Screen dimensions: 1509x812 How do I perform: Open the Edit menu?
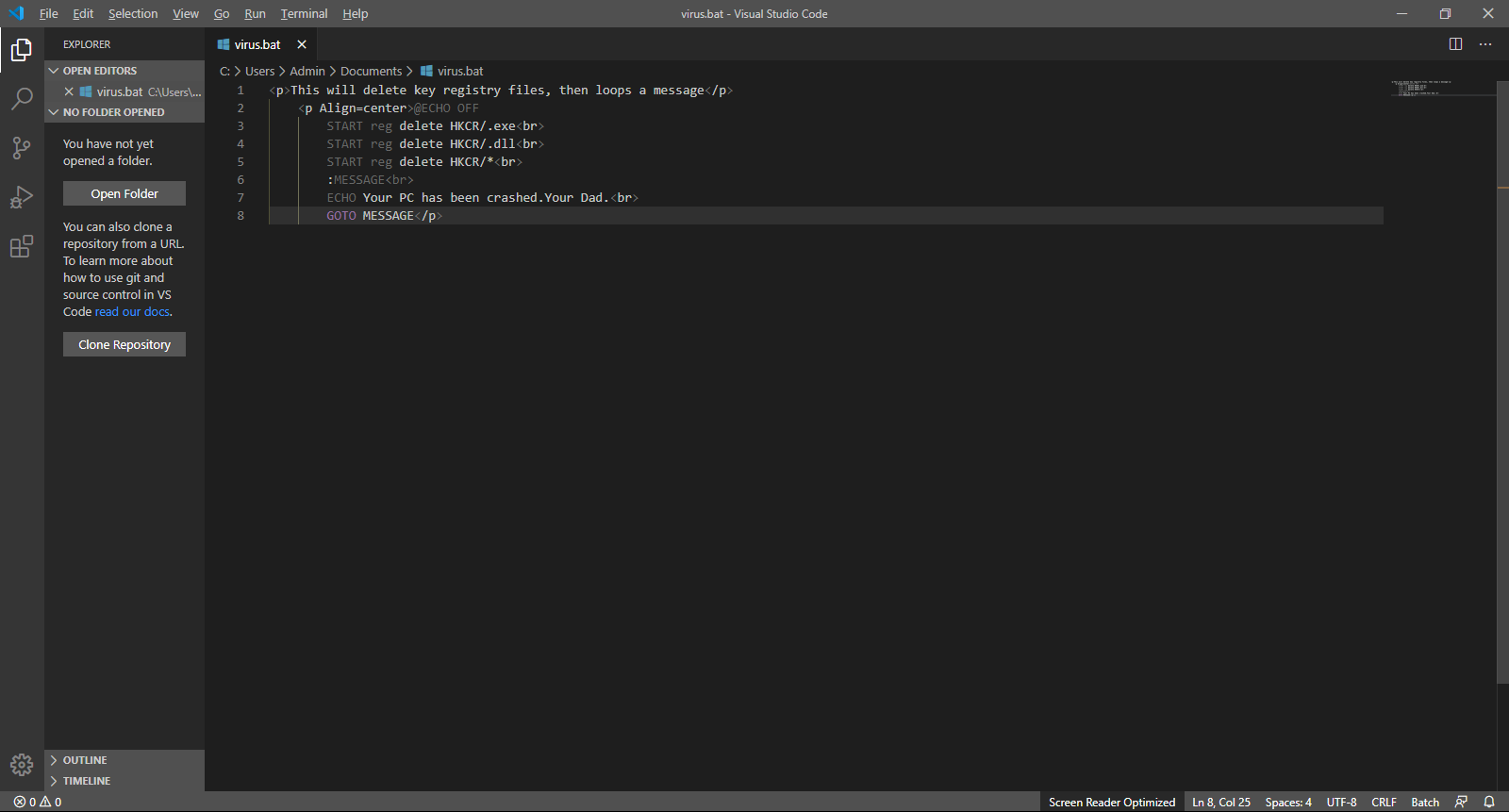point(83,13)
